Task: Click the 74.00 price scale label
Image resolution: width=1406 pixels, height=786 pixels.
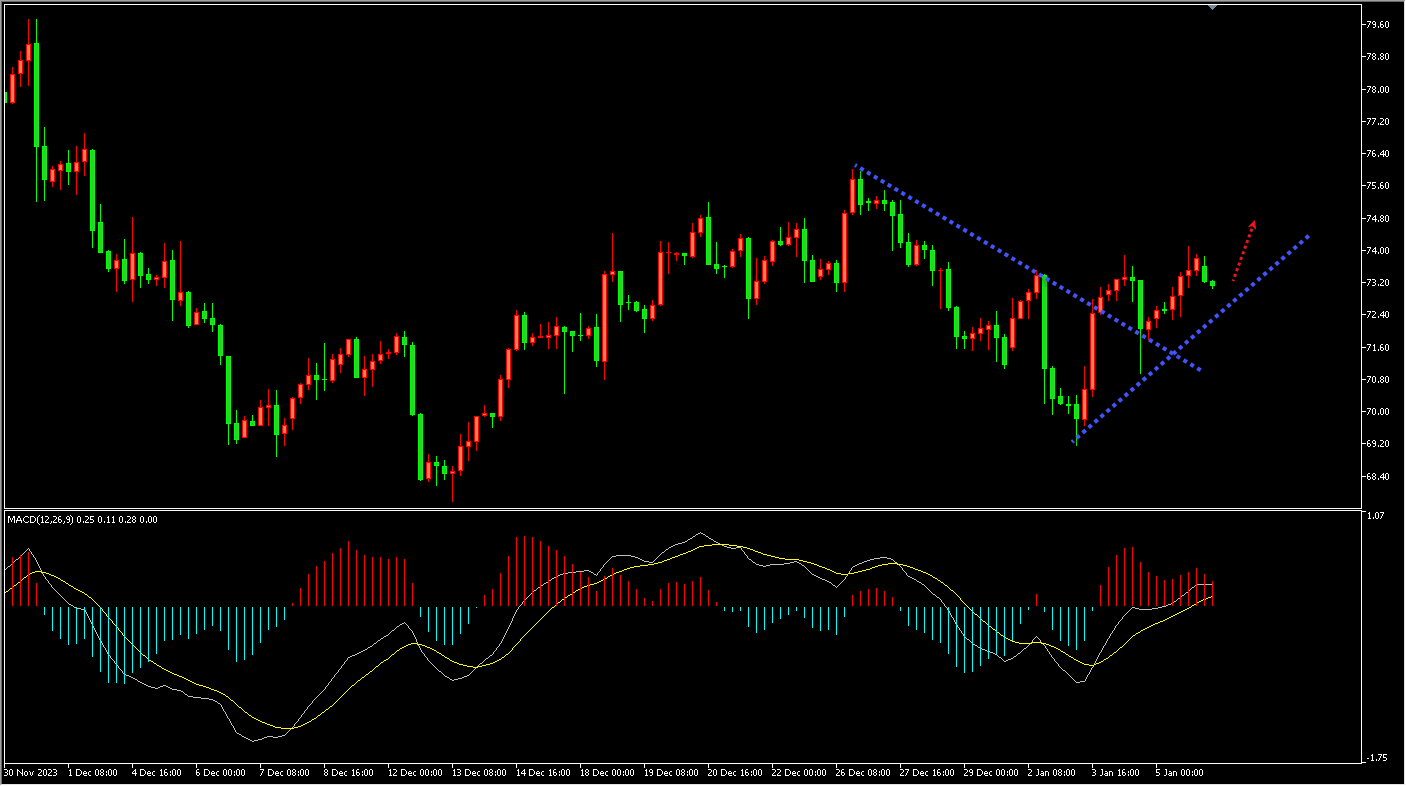Action: coord(1376,250)
